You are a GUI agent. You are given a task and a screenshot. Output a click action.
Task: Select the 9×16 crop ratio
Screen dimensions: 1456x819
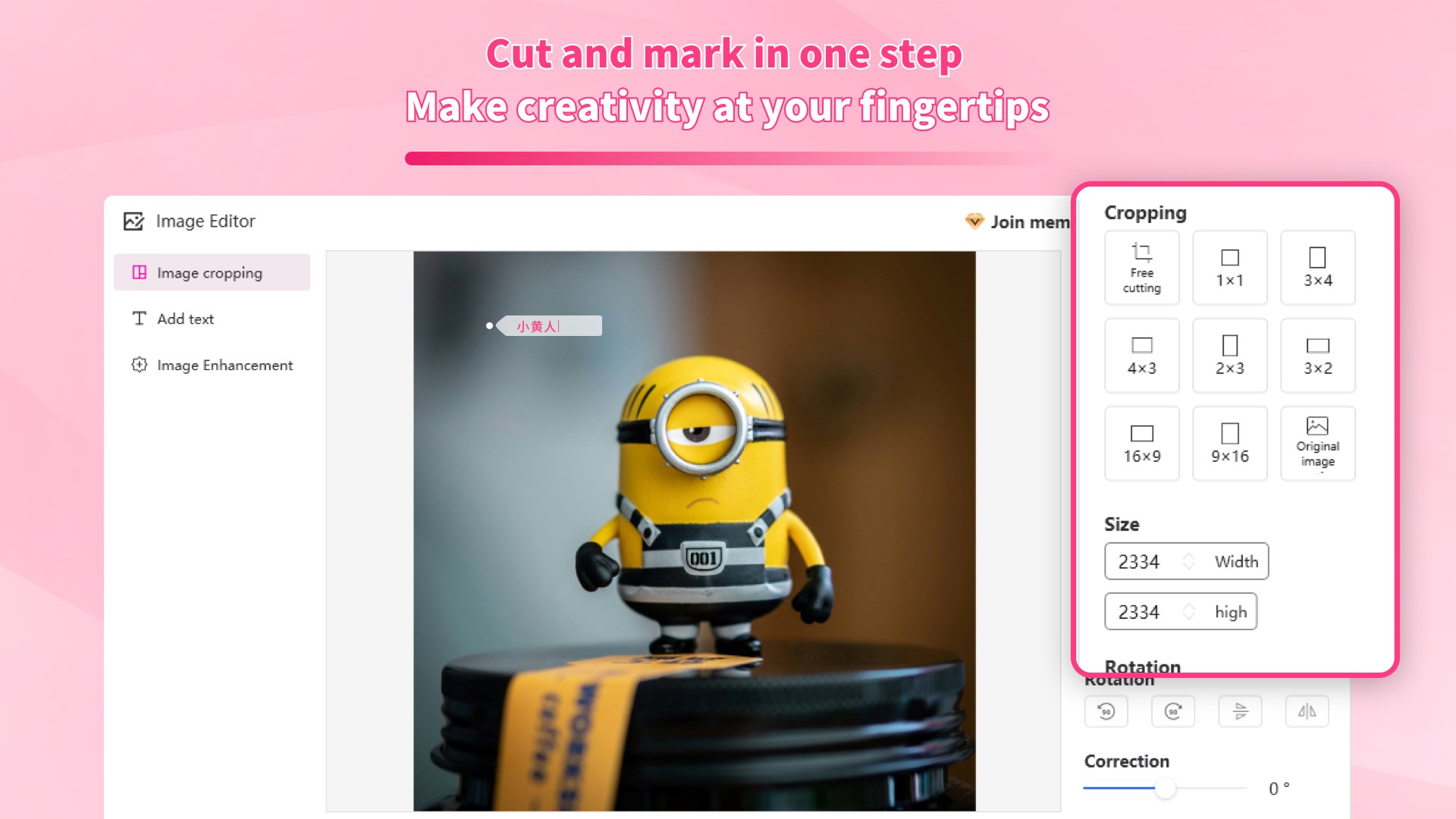(x=1229, y=444)
